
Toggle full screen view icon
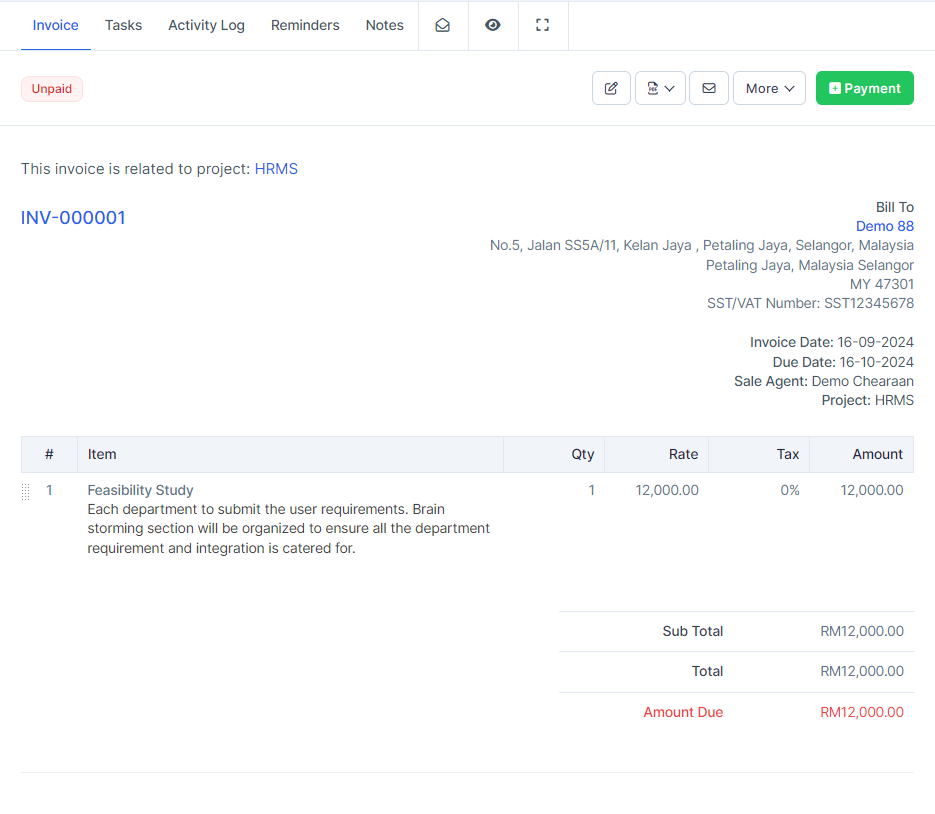(x=543, y=25)
